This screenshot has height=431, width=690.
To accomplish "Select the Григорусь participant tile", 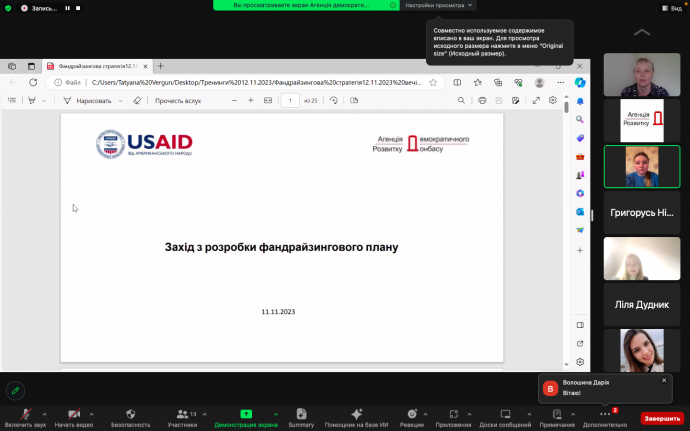I will [642, 213].
